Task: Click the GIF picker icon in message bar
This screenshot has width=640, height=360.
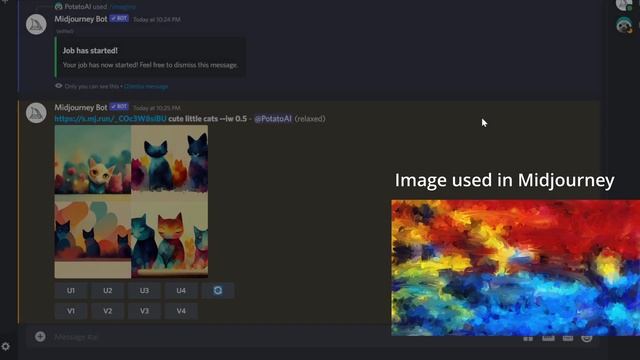Action: coord(548,338)
